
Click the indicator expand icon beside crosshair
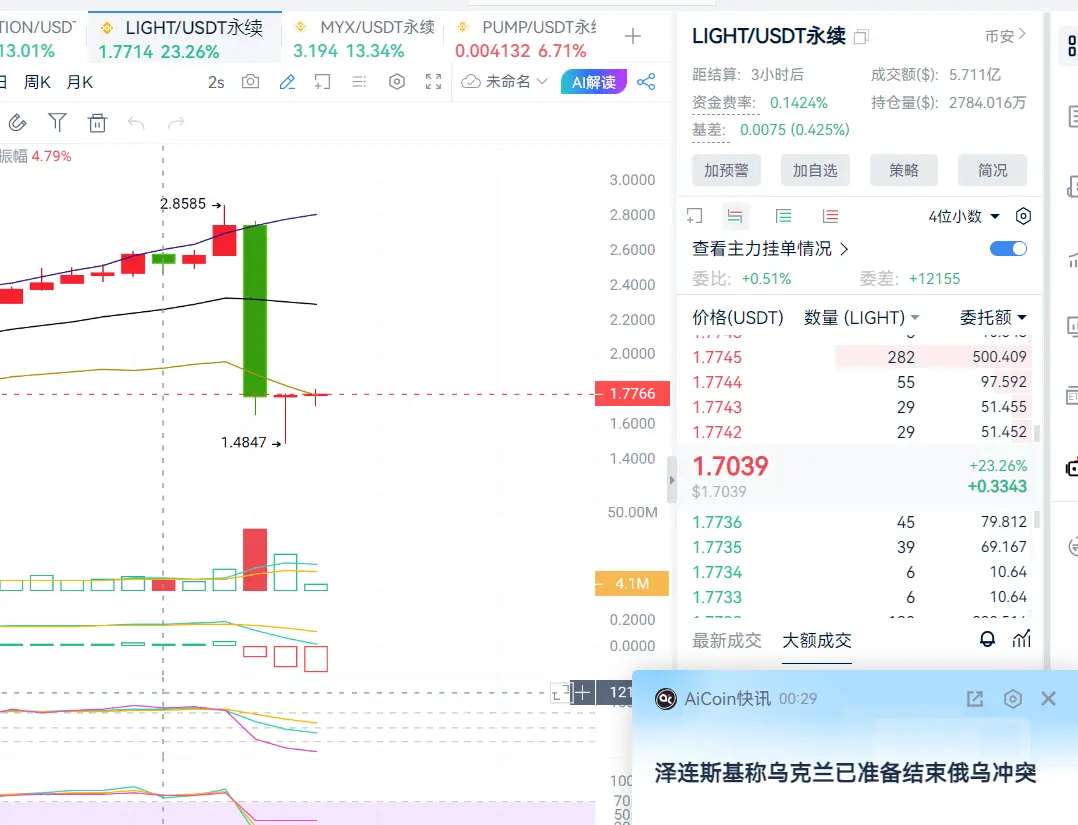click(561, 693)
